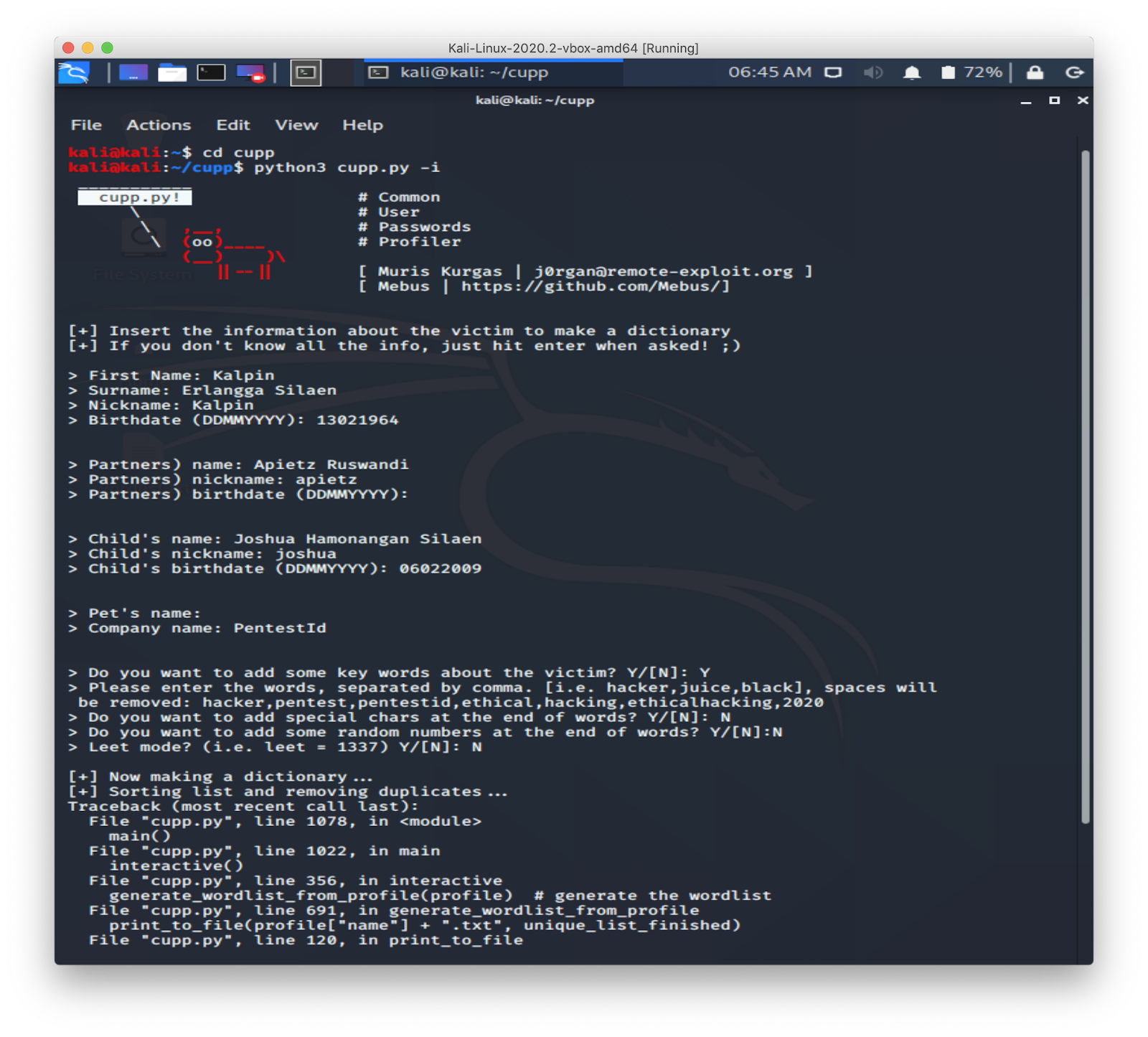This screenshot has width=1148, height=1037.
Task: Click the birthdate value 13021964
Action: [x=357, y=420]
